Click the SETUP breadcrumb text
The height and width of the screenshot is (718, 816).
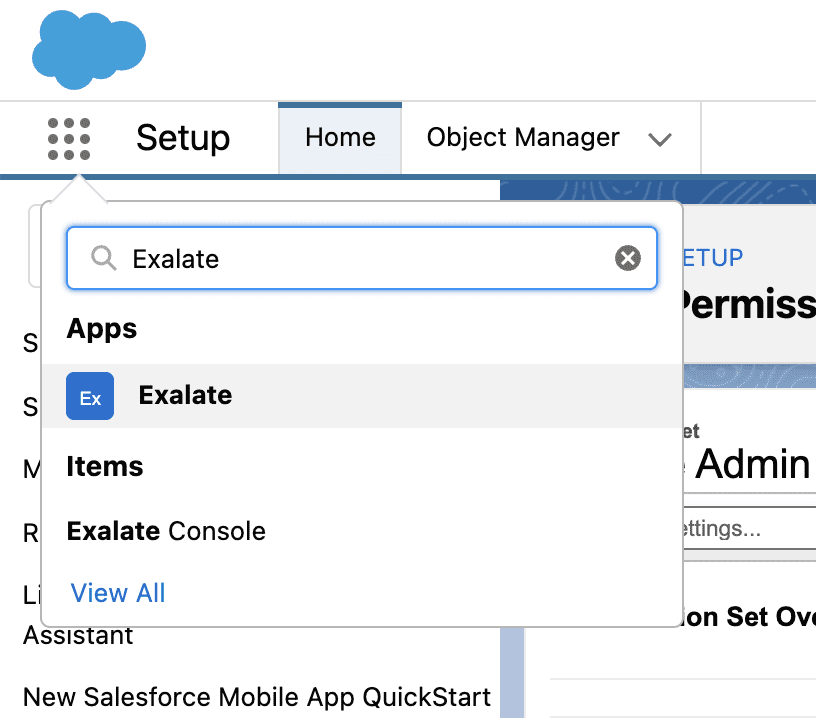coord(712,258)
